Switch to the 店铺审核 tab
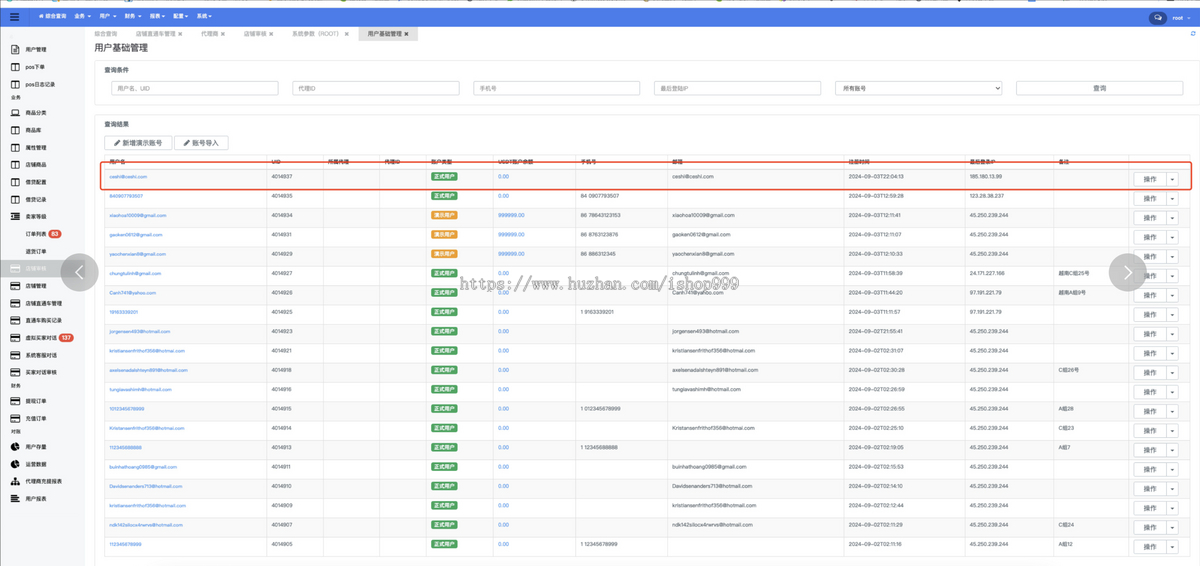Image resolution: width=1200 pixels, height=566 pixels. coord(255,34)
